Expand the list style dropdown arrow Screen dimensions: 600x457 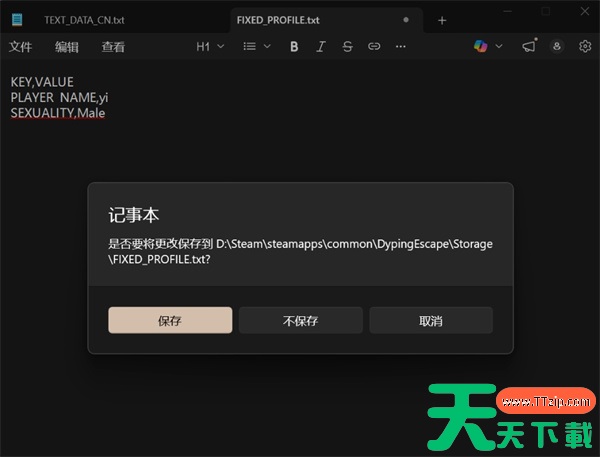267,47
